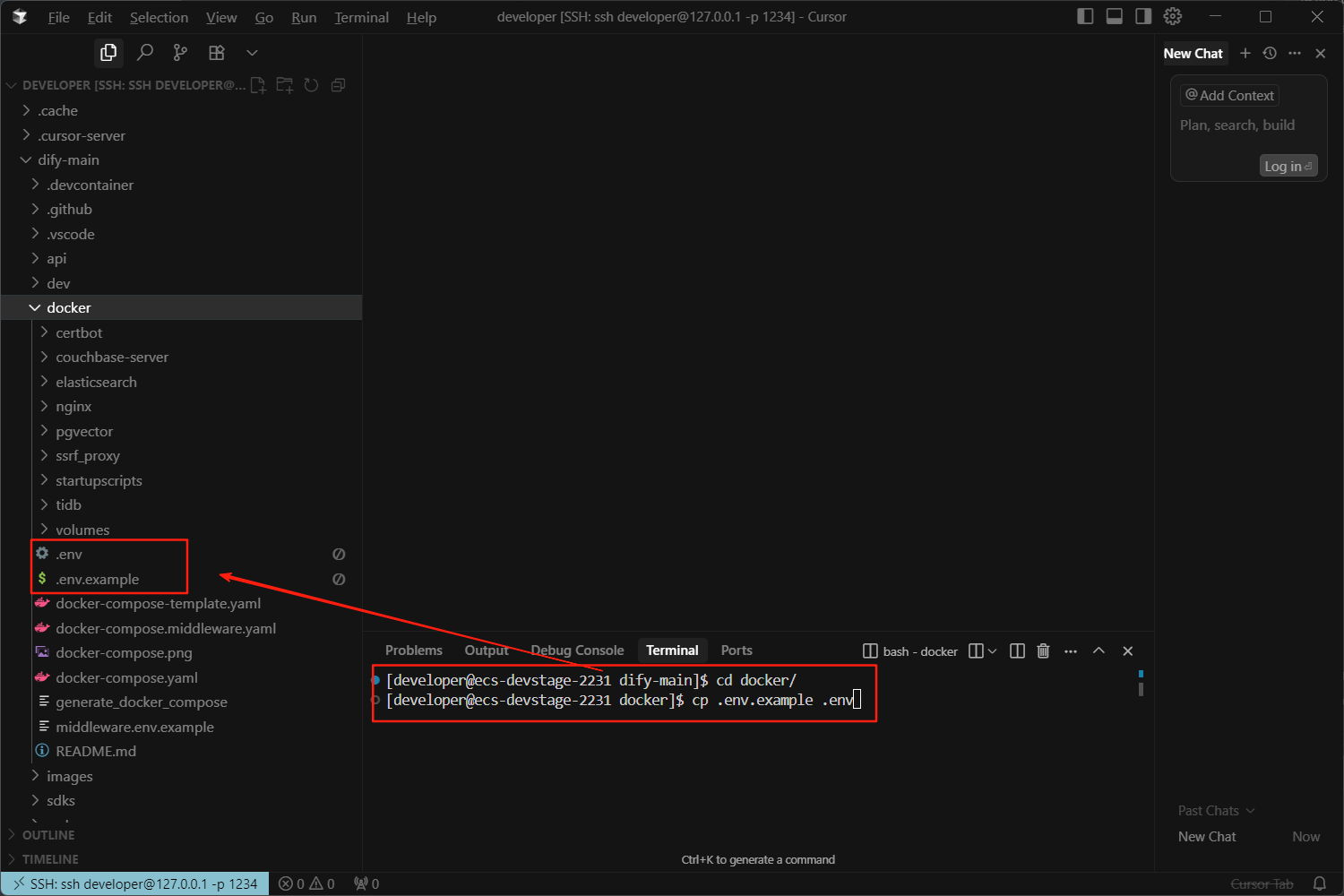The height and width of the screenshot is (896, 1344).
Task: Collapse the dify-main folder
Action: tap(181, 160)
